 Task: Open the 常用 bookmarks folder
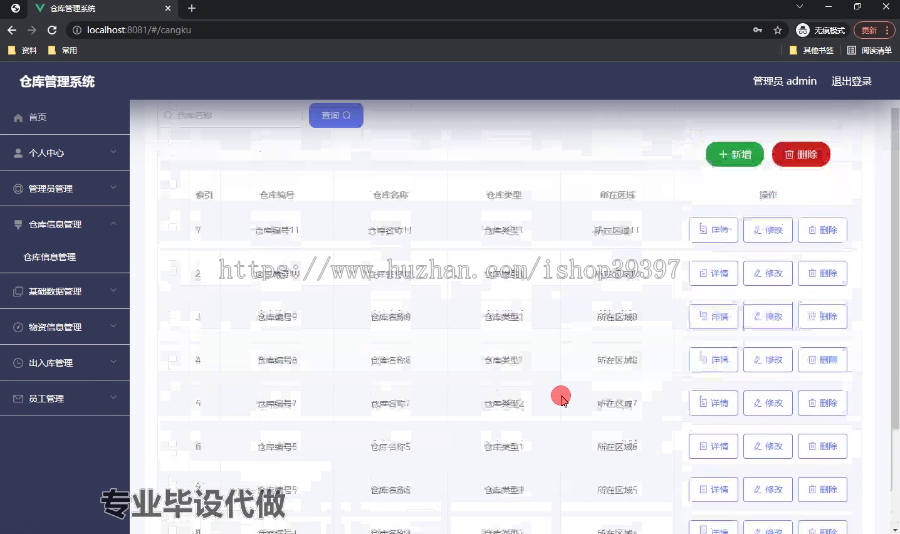[x=63, y=51]
